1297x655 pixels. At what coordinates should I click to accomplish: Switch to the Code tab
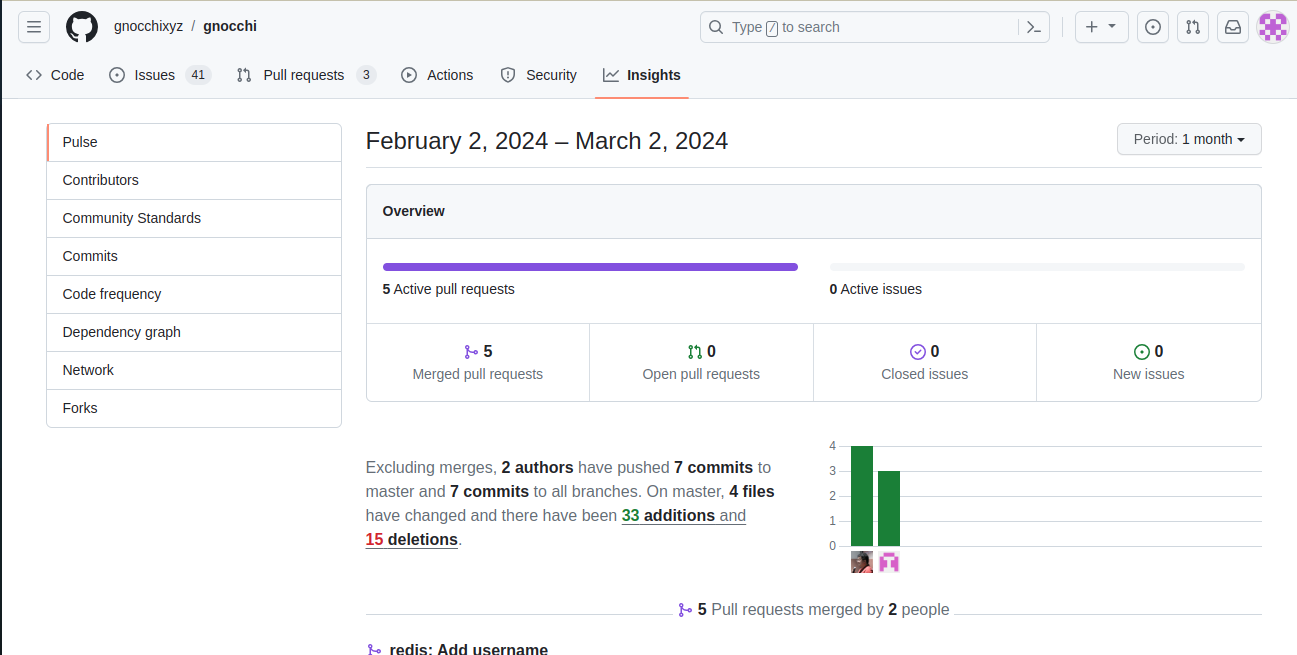(x=55, y=75)
